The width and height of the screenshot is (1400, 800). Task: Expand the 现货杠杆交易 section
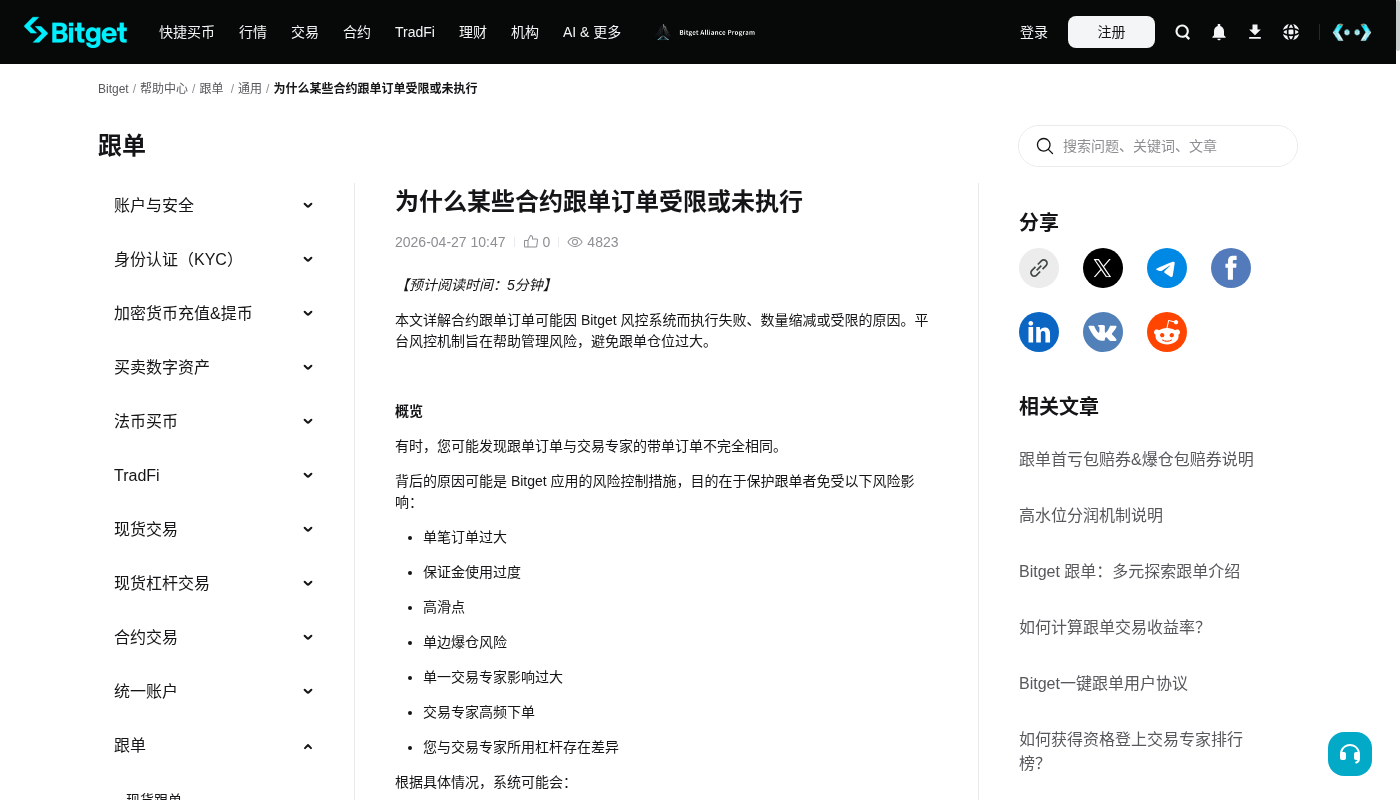214,583
